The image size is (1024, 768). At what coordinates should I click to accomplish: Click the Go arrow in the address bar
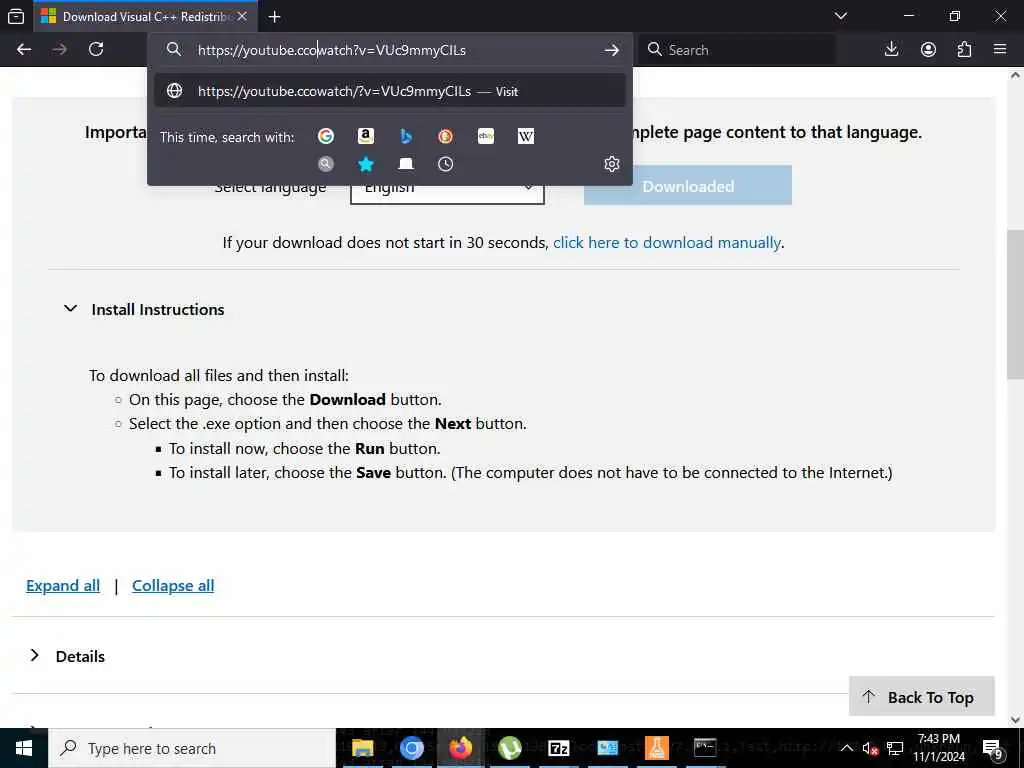611,50
